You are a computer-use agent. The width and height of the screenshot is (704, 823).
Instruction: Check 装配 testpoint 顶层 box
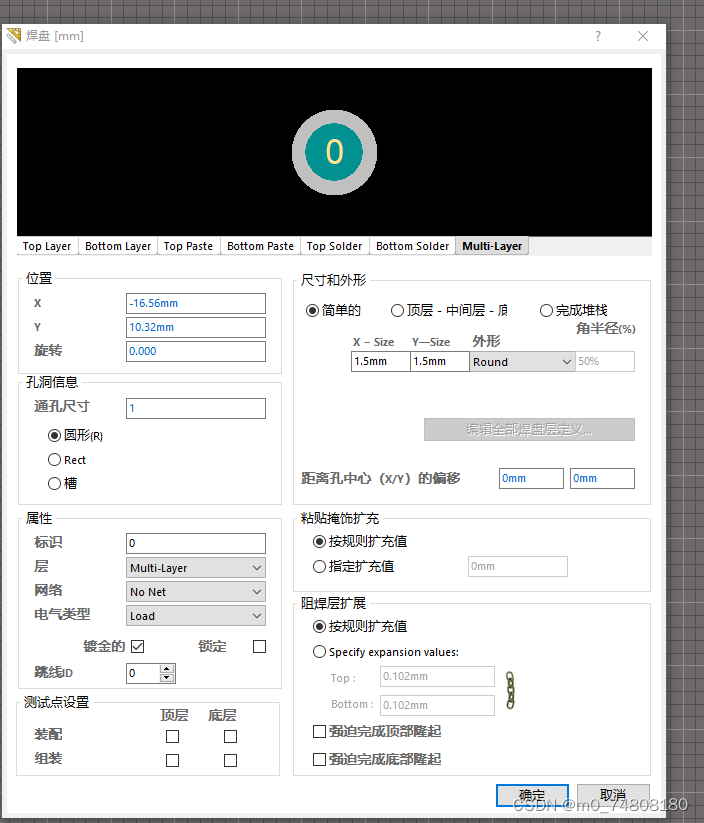[x=172, y=736]
